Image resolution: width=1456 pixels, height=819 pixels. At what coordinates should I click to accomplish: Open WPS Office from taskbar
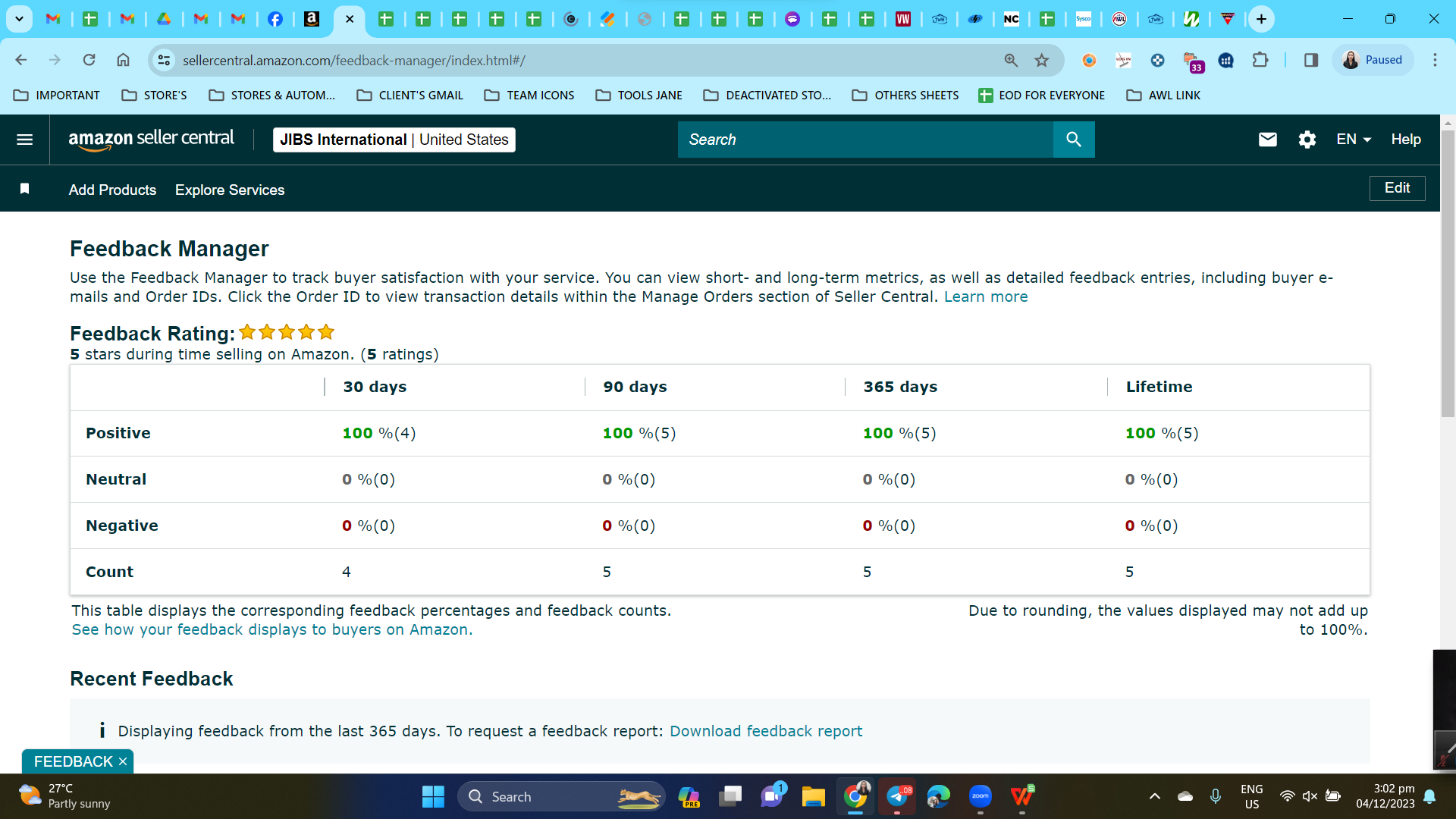coord(1021,796)
